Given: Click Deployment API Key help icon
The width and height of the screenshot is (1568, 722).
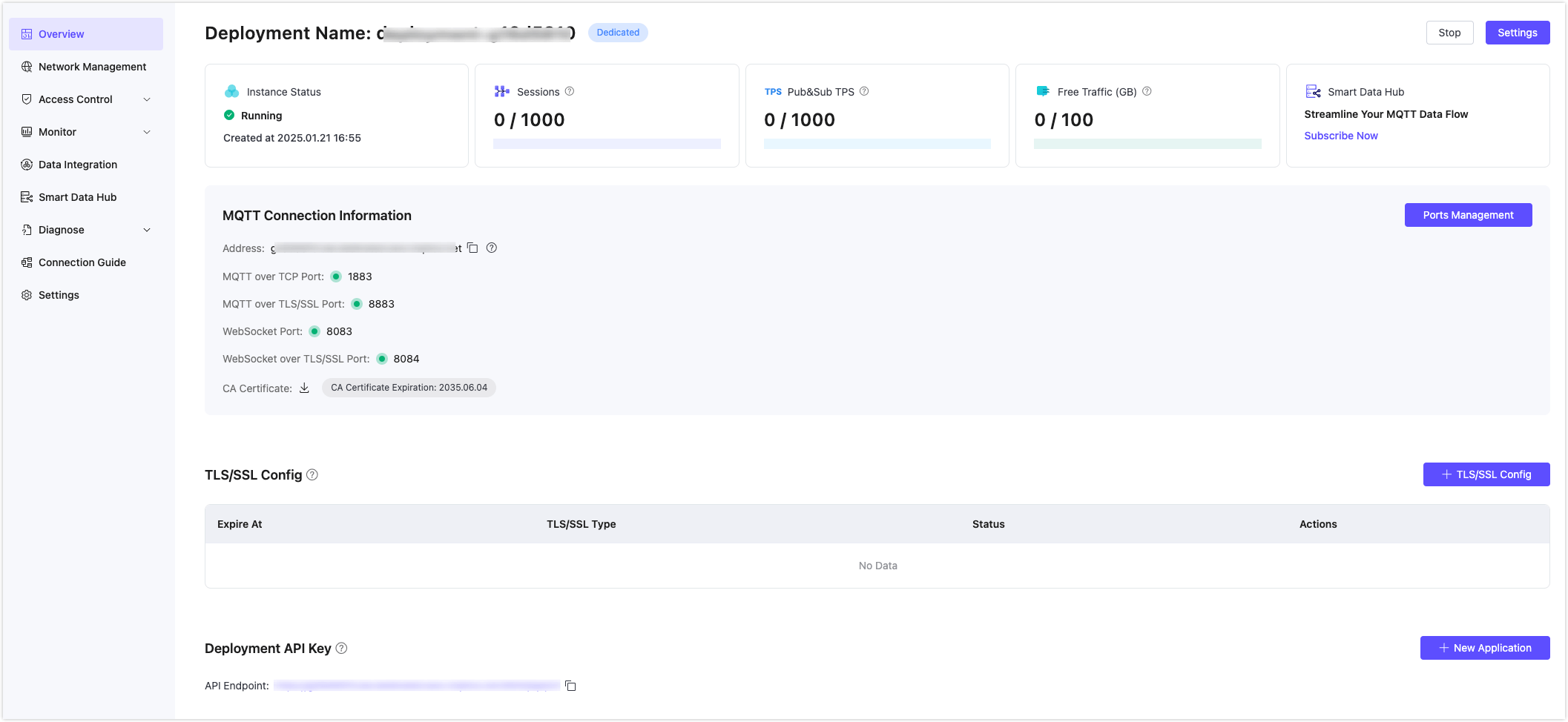Looking at the screenshot, I should (341, 649).
